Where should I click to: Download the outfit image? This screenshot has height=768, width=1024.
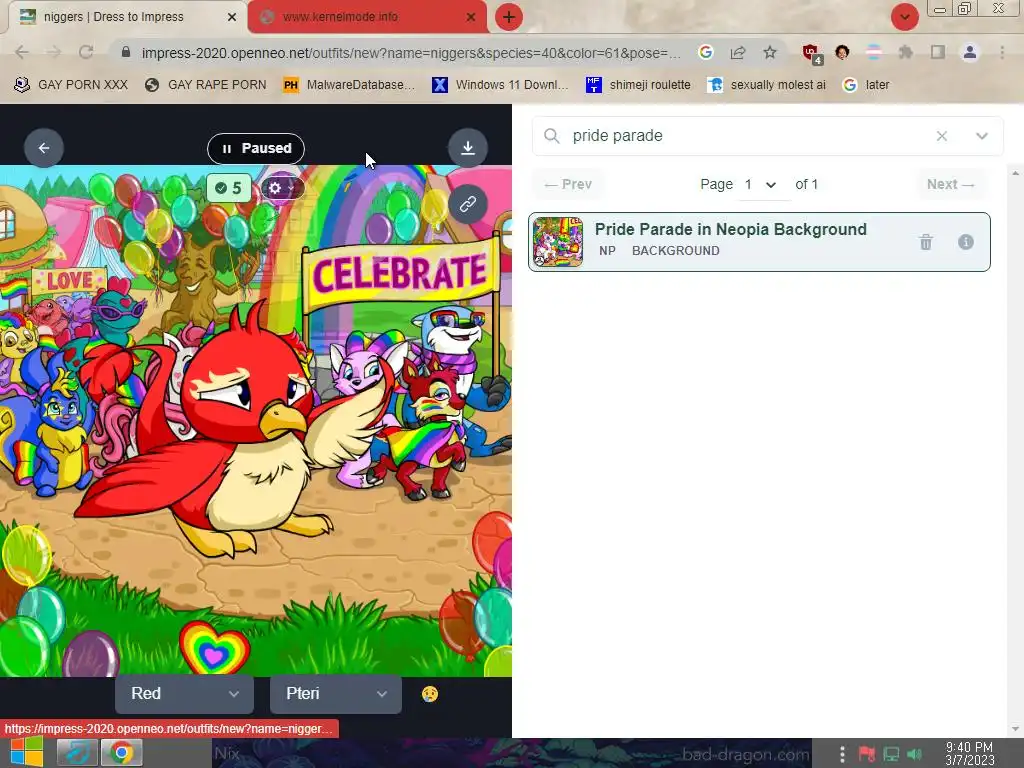468,148
